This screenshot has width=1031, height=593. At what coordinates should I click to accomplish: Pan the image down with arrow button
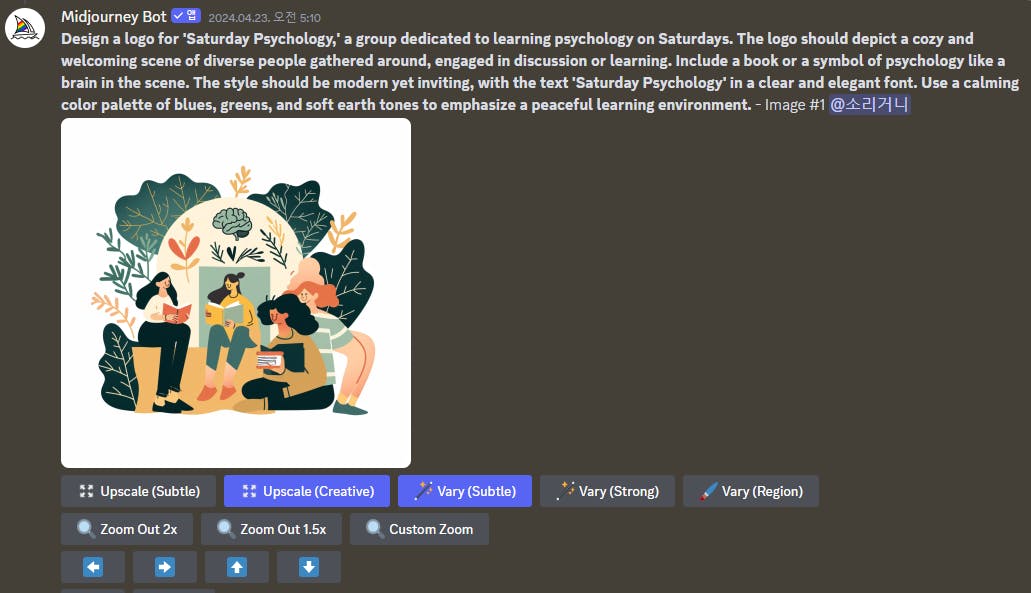pos(309,567)
